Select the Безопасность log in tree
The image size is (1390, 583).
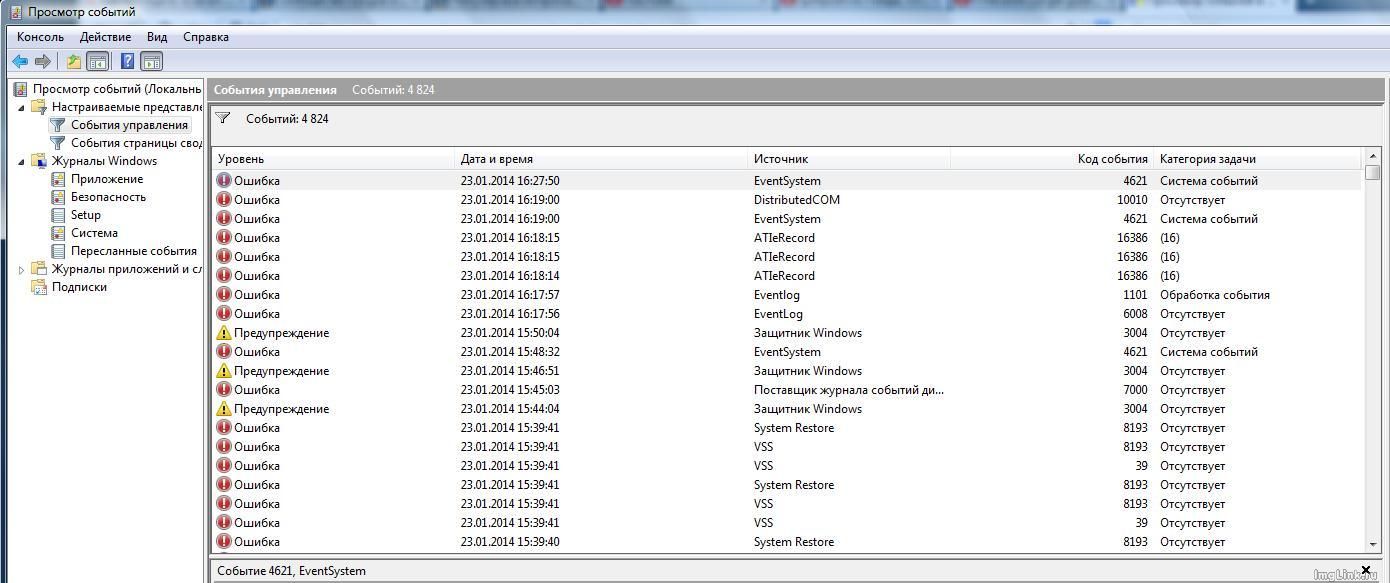pos(108,197)
